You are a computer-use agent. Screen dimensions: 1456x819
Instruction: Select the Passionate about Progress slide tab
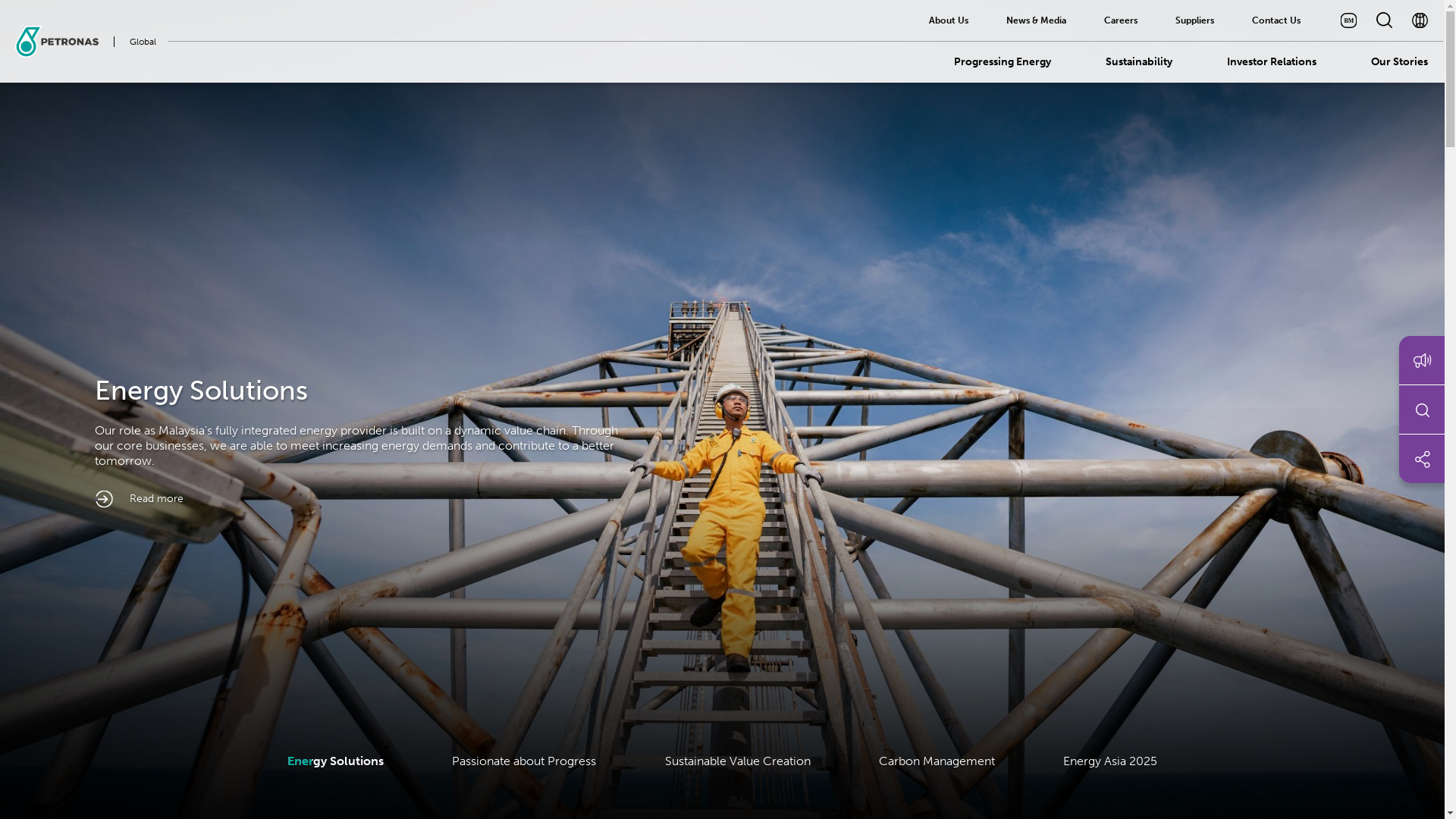523,761
